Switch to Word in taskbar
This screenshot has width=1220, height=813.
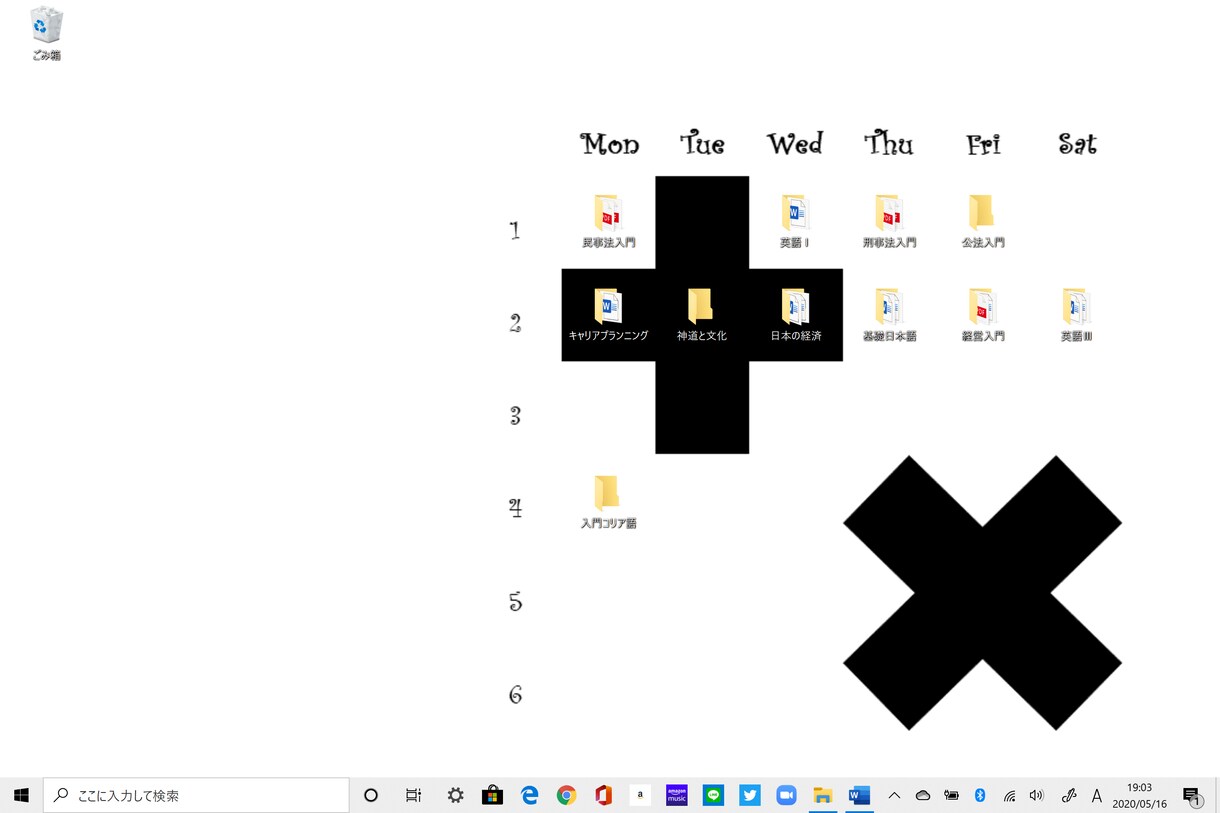[x=860, y=795]
